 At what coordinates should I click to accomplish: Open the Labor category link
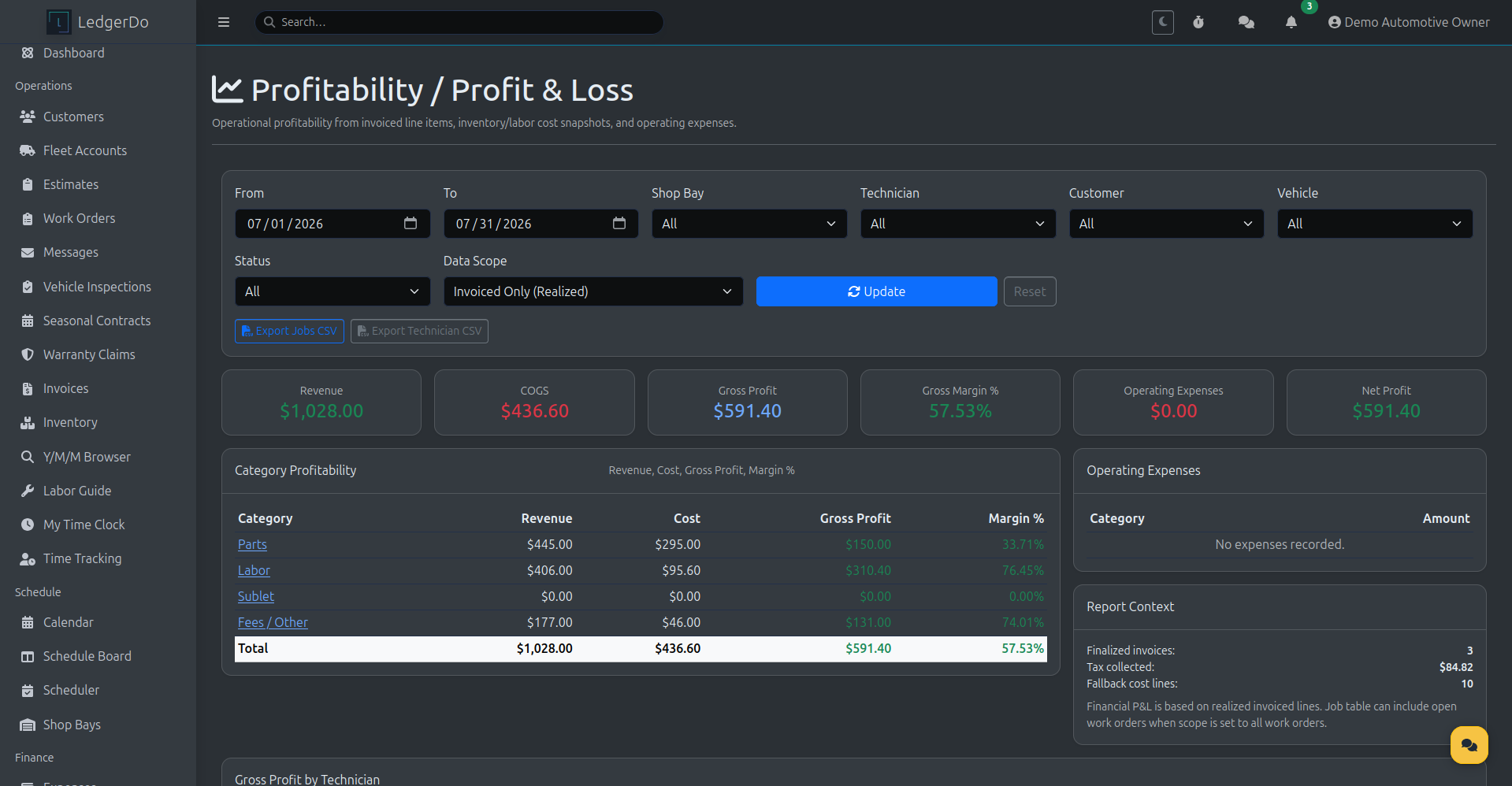[x=254, y=570]
